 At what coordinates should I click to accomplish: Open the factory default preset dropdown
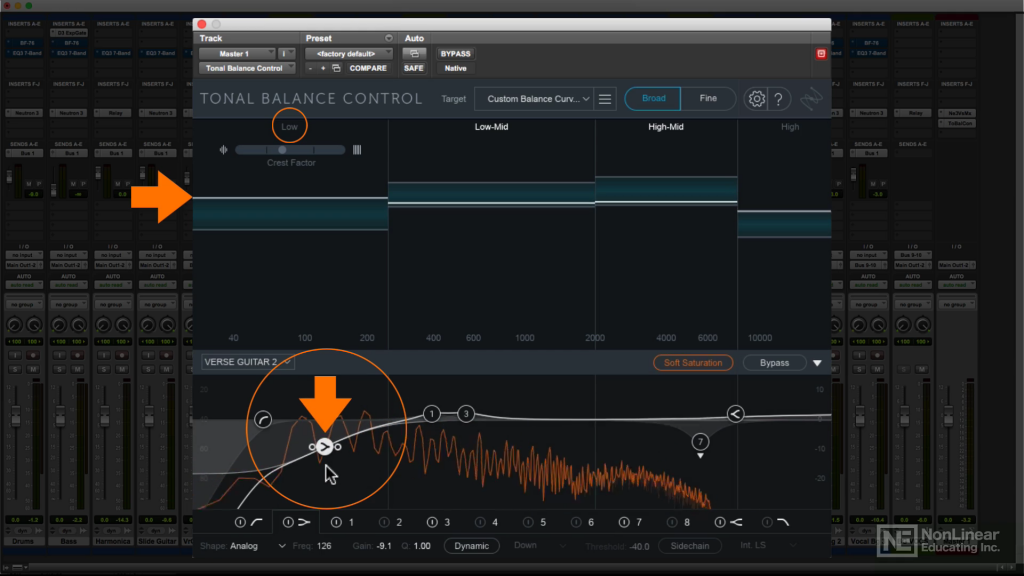[x=349, y=54]
